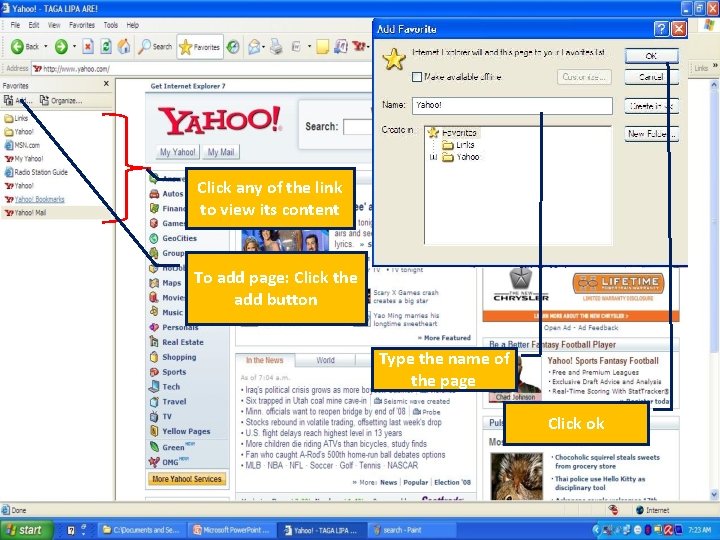Click the Yahoo Y! toolbar icon
The height and width of the screenshot is (540, 720).
358,46
